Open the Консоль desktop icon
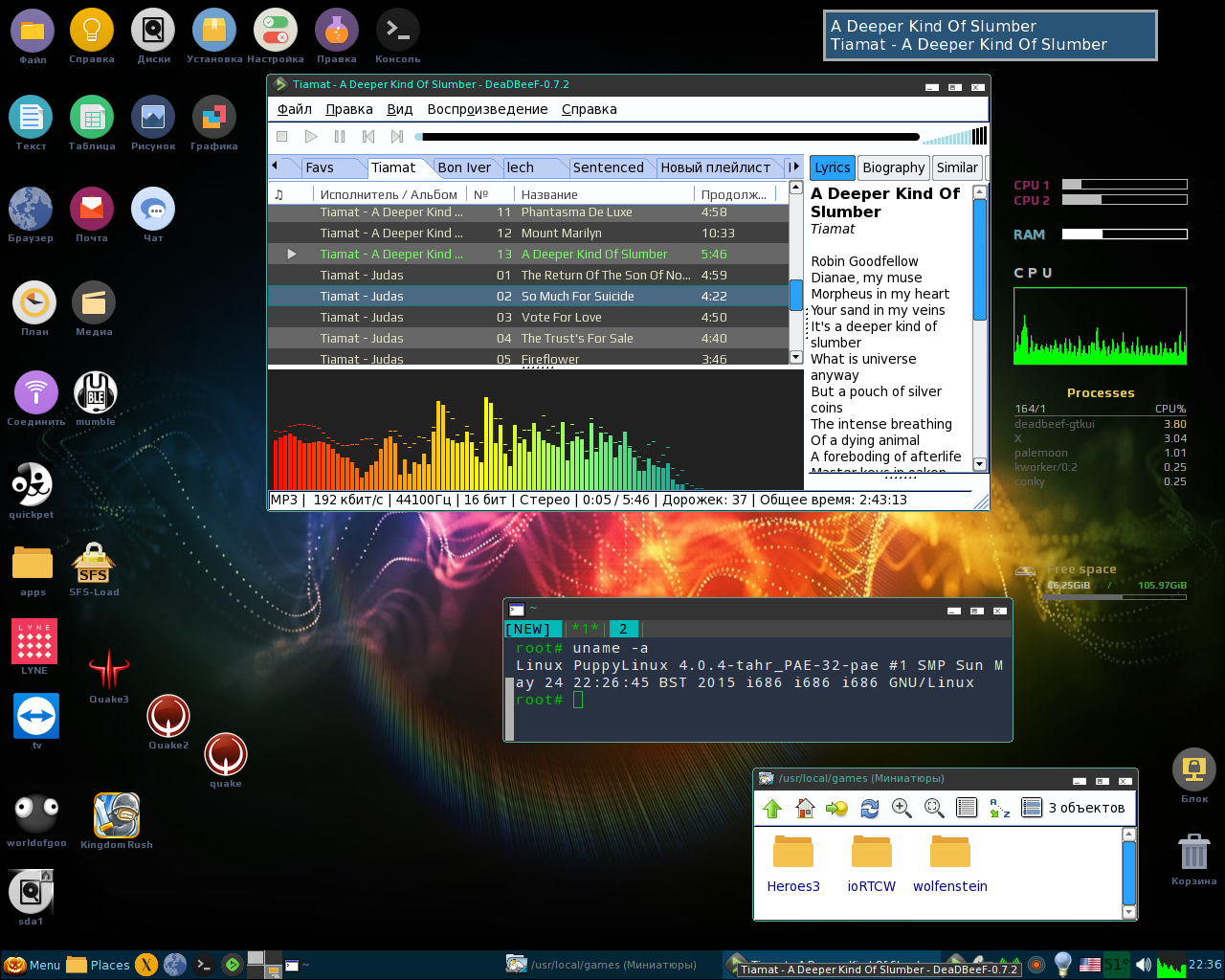The image size is (1225, 980). (398, 37)
